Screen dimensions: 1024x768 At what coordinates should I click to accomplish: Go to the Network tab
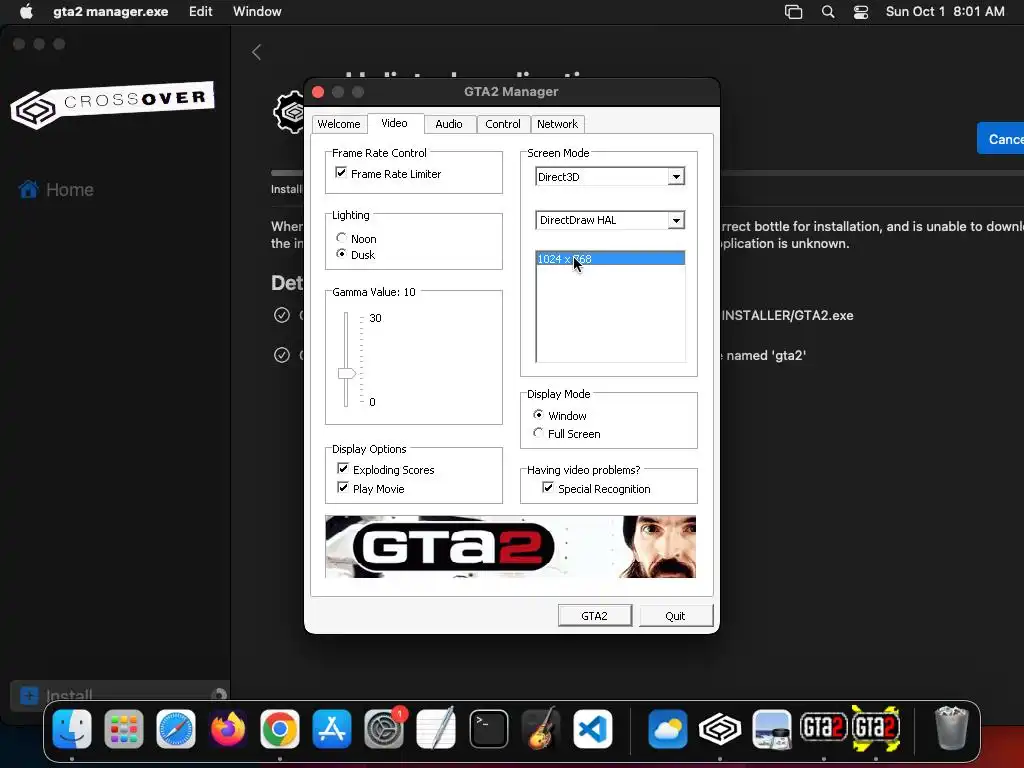tap(557, 124)
